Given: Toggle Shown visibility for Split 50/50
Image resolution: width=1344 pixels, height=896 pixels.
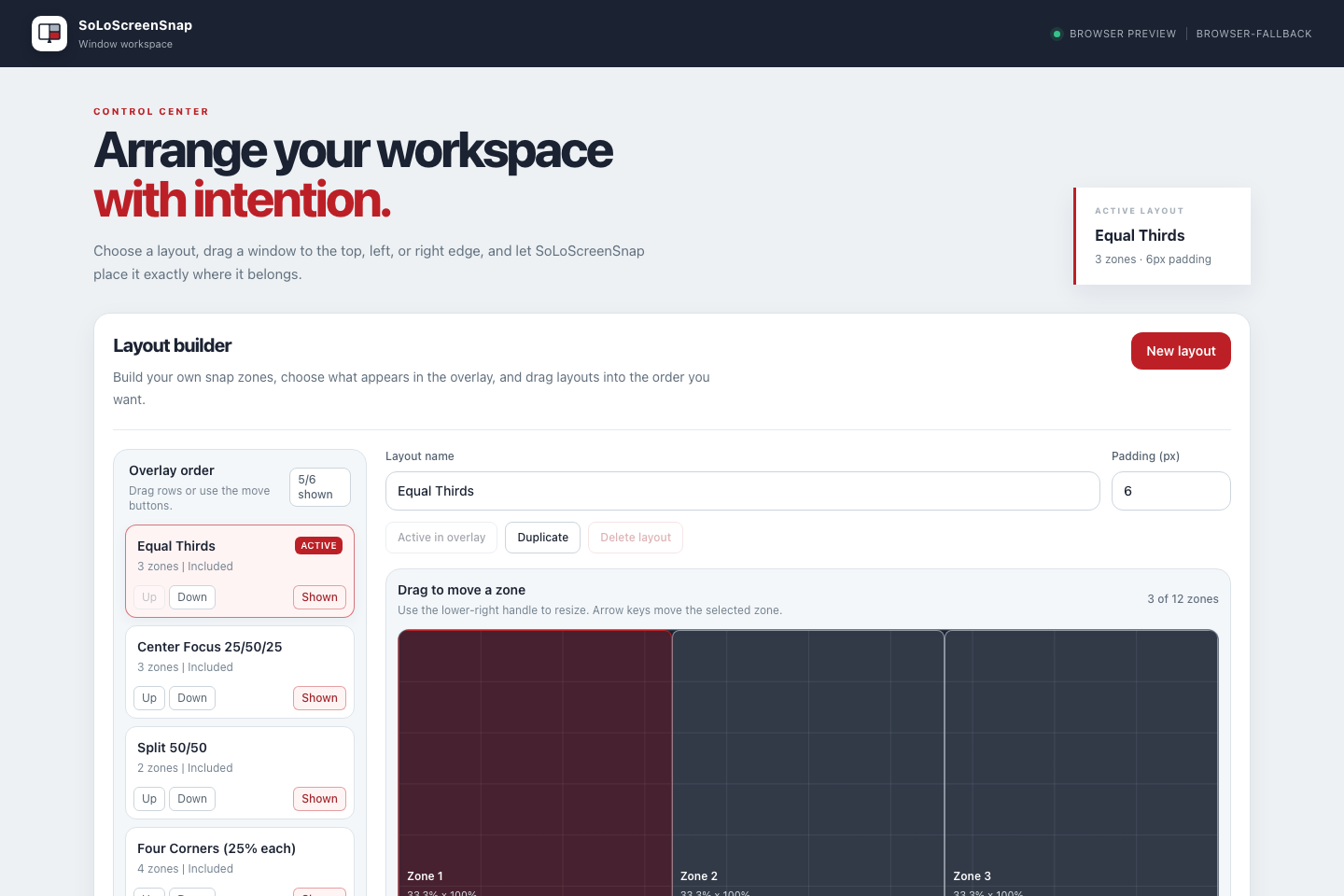Looking at the screenshot, I should point(319,799).
